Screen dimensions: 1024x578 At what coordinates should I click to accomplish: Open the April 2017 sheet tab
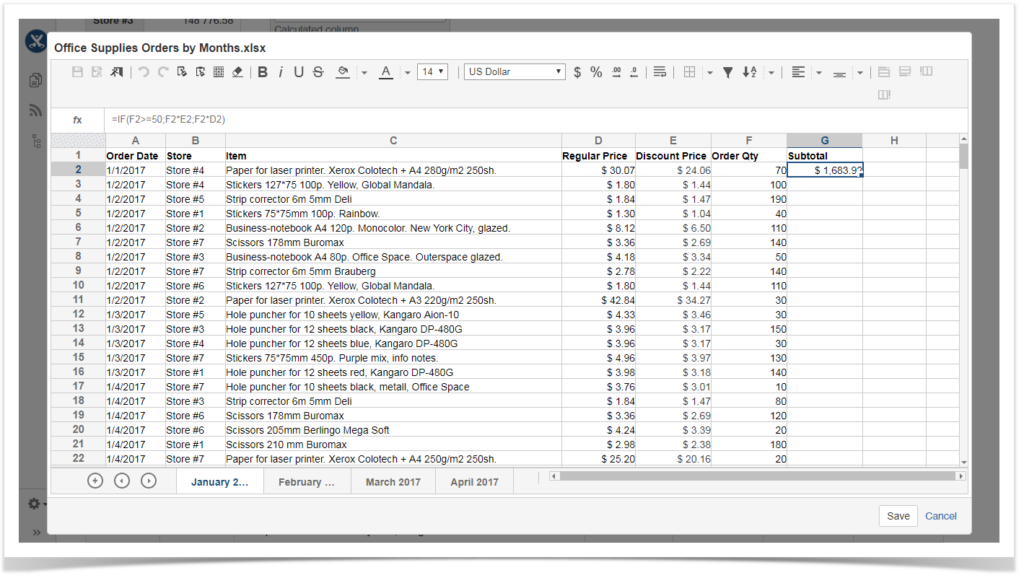point(476,481)
